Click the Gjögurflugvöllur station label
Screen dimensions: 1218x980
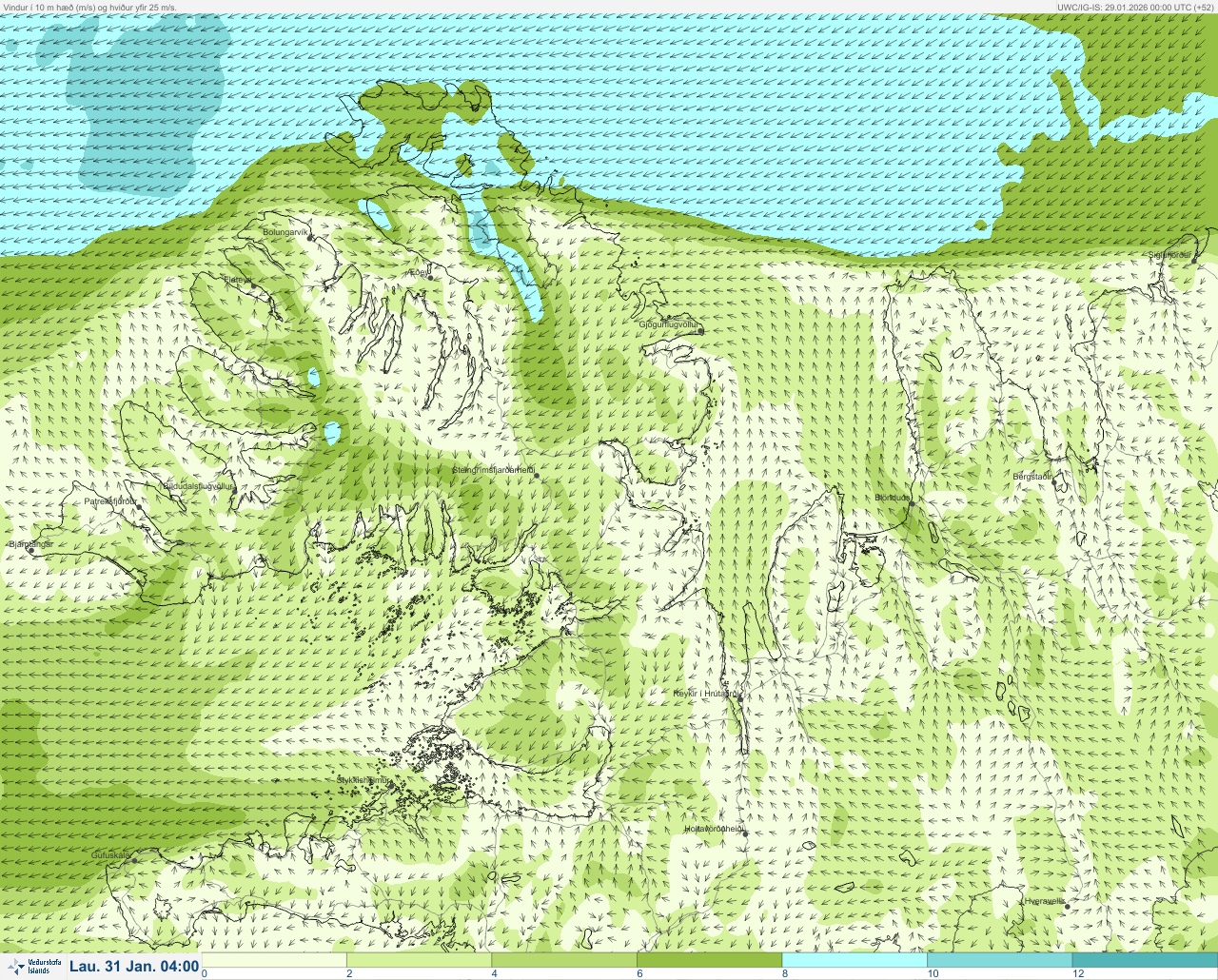[x=669, y=324]
